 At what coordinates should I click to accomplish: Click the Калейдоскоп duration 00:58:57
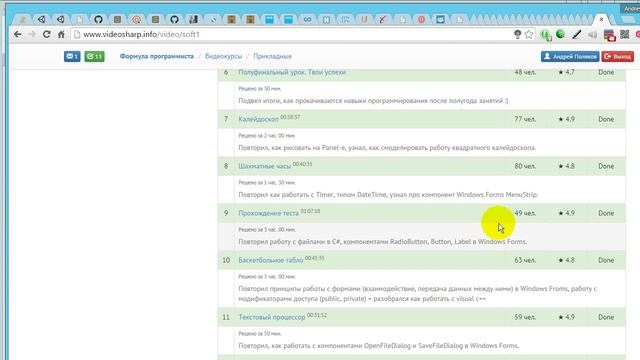(290, 117)
